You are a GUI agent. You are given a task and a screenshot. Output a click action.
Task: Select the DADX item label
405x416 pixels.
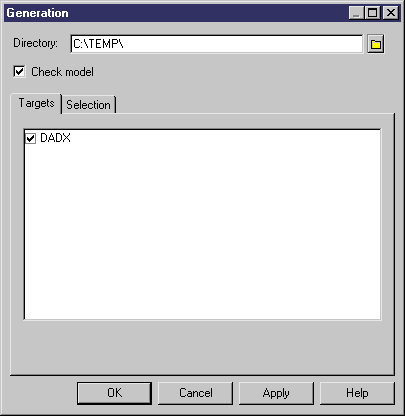(55, 138)
